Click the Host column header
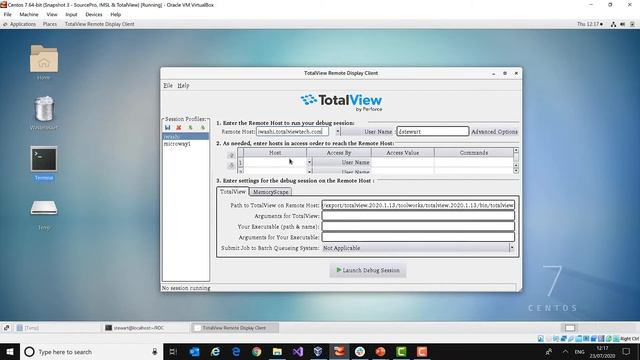Viewport: 640px width, 360px height. (x=275, y=152)
